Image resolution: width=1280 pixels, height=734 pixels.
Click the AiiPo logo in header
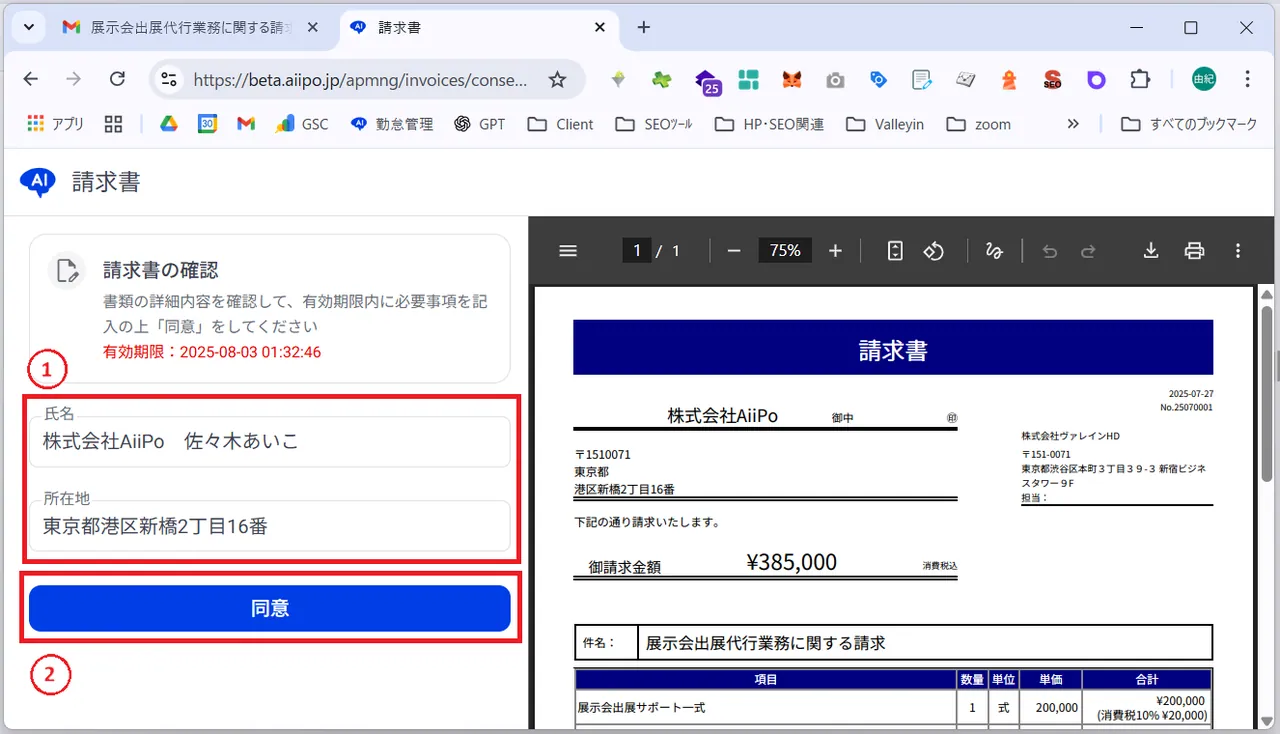pyautogui.click(x=38, y=182)
